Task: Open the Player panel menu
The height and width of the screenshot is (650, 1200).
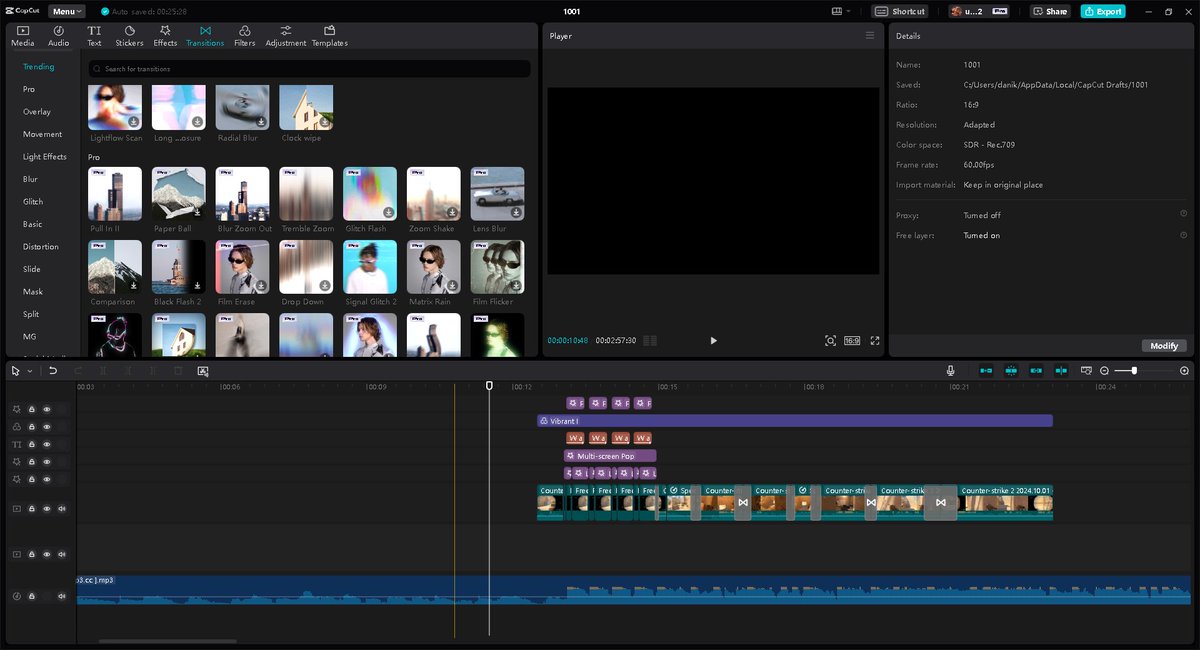Action: pyautogui.click(x=869, y=36)
